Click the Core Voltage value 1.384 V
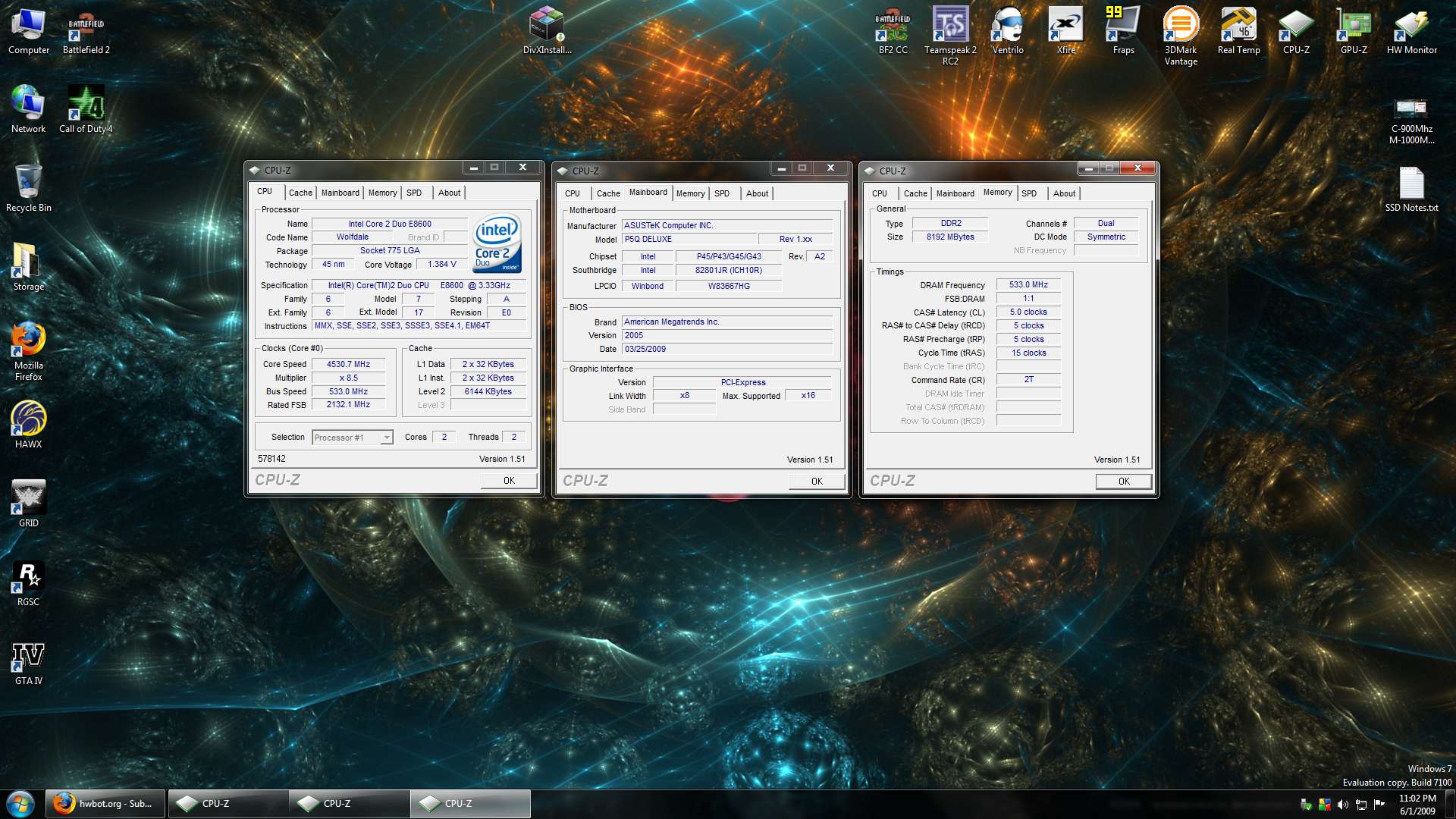The width and height of the screenshot is (1456, 819). point(441,265)
